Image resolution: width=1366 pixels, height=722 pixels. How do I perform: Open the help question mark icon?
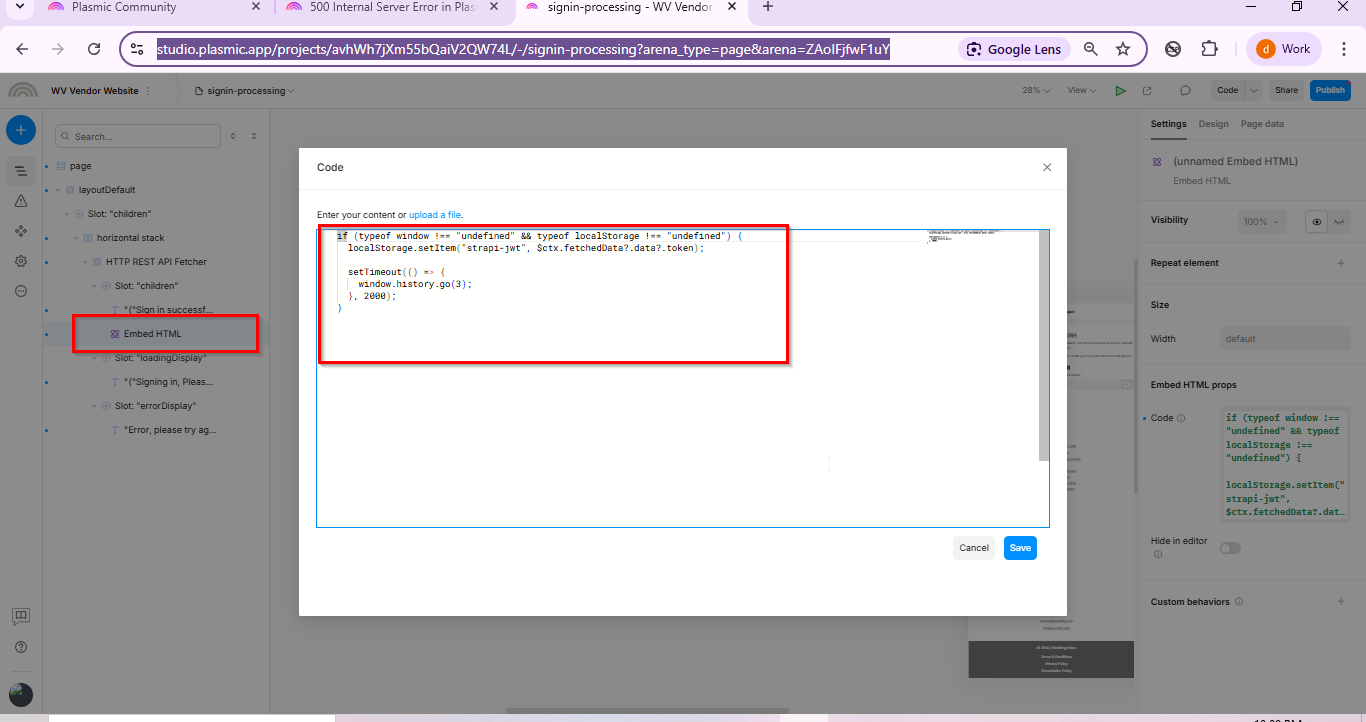(21, 647)
